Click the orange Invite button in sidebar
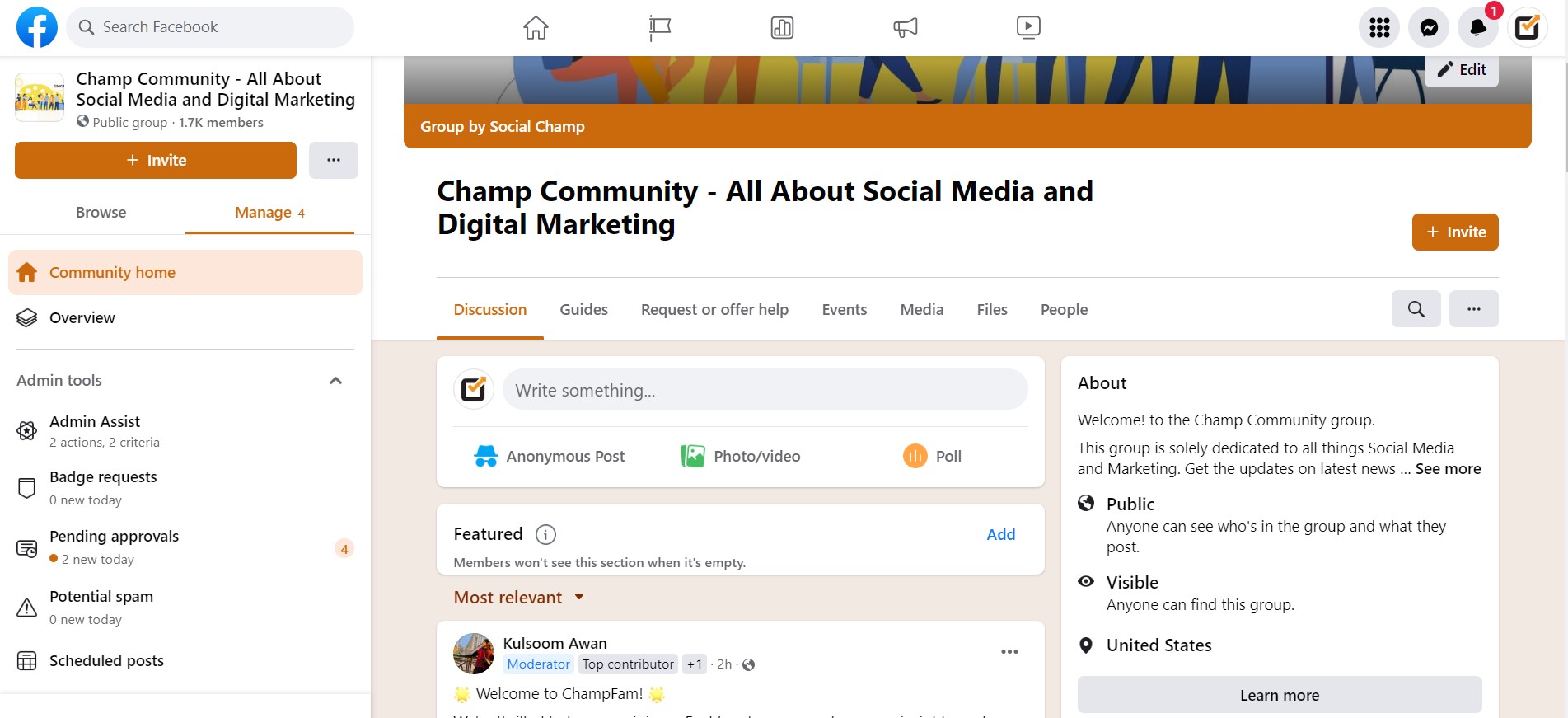This screenshot has height=718, width=1568. click(156, 160)
